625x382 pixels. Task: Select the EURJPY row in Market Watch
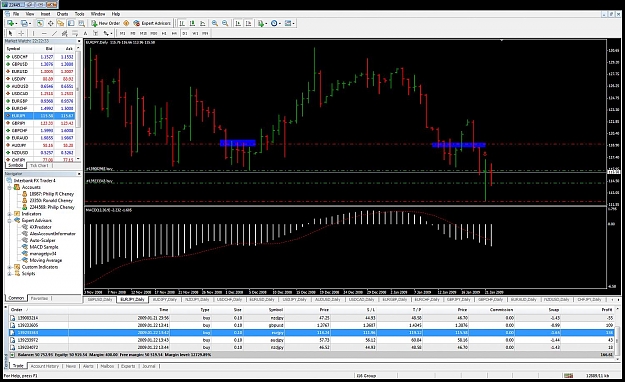[x=39, y=116]
